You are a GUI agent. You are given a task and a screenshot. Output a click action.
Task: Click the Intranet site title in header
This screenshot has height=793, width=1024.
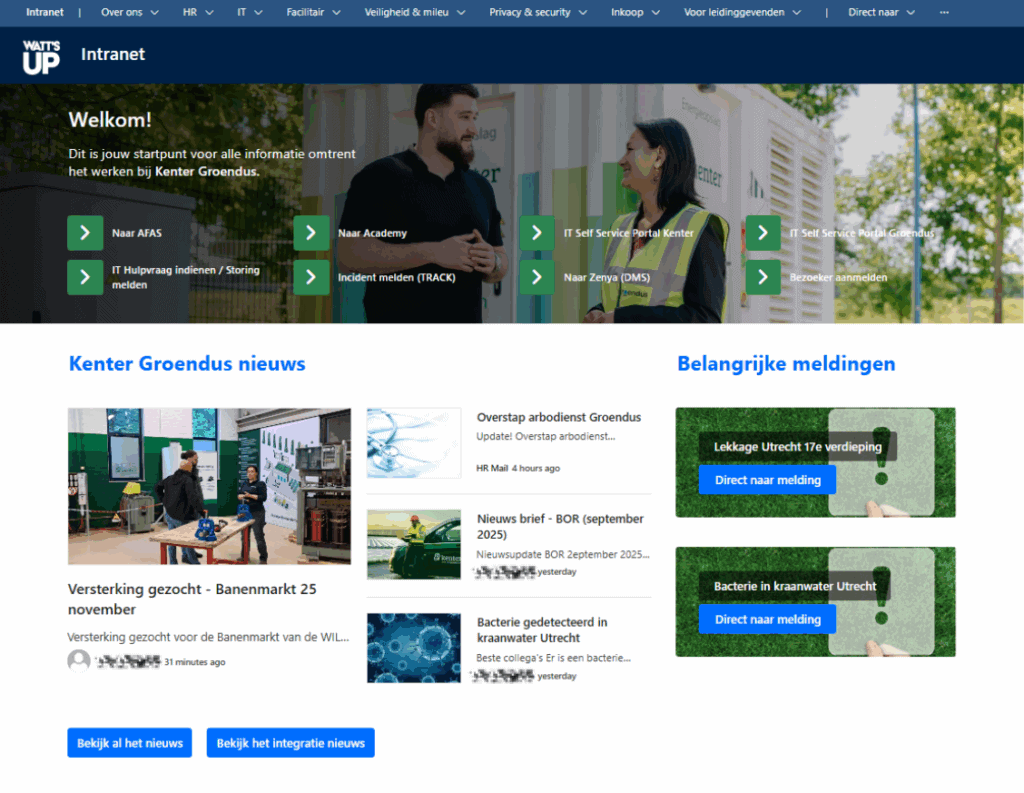click(x=113, y=54)
